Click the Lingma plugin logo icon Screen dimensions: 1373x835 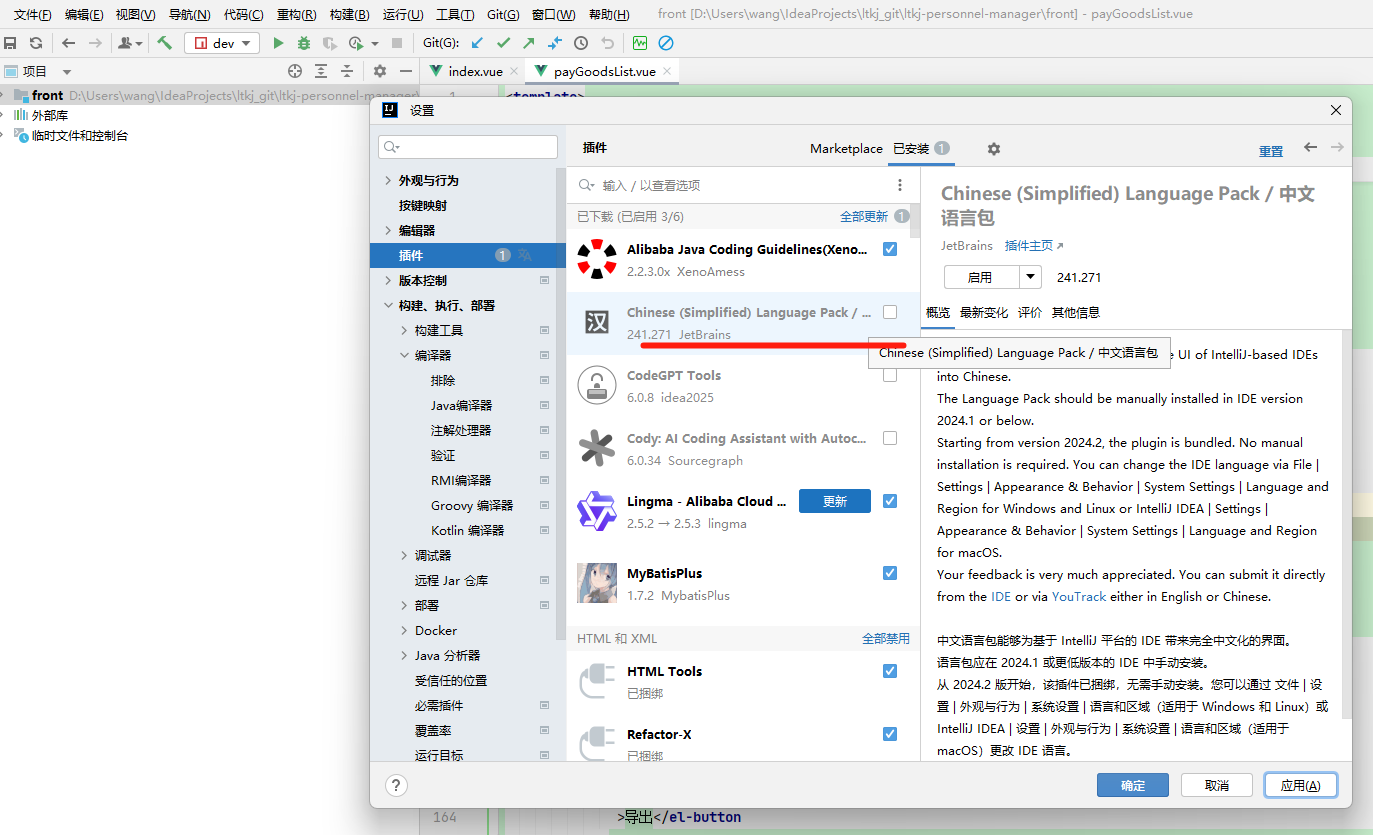(x=597, y=511)
